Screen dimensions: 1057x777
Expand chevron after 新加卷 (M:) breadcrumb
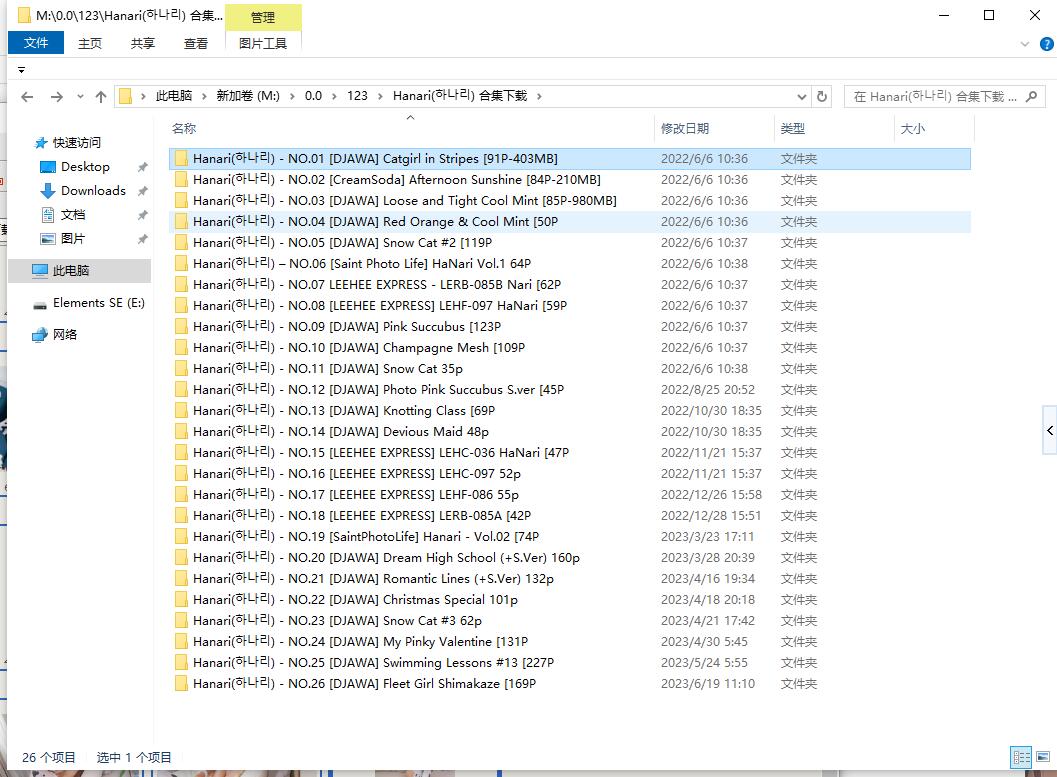coord(293,96)
